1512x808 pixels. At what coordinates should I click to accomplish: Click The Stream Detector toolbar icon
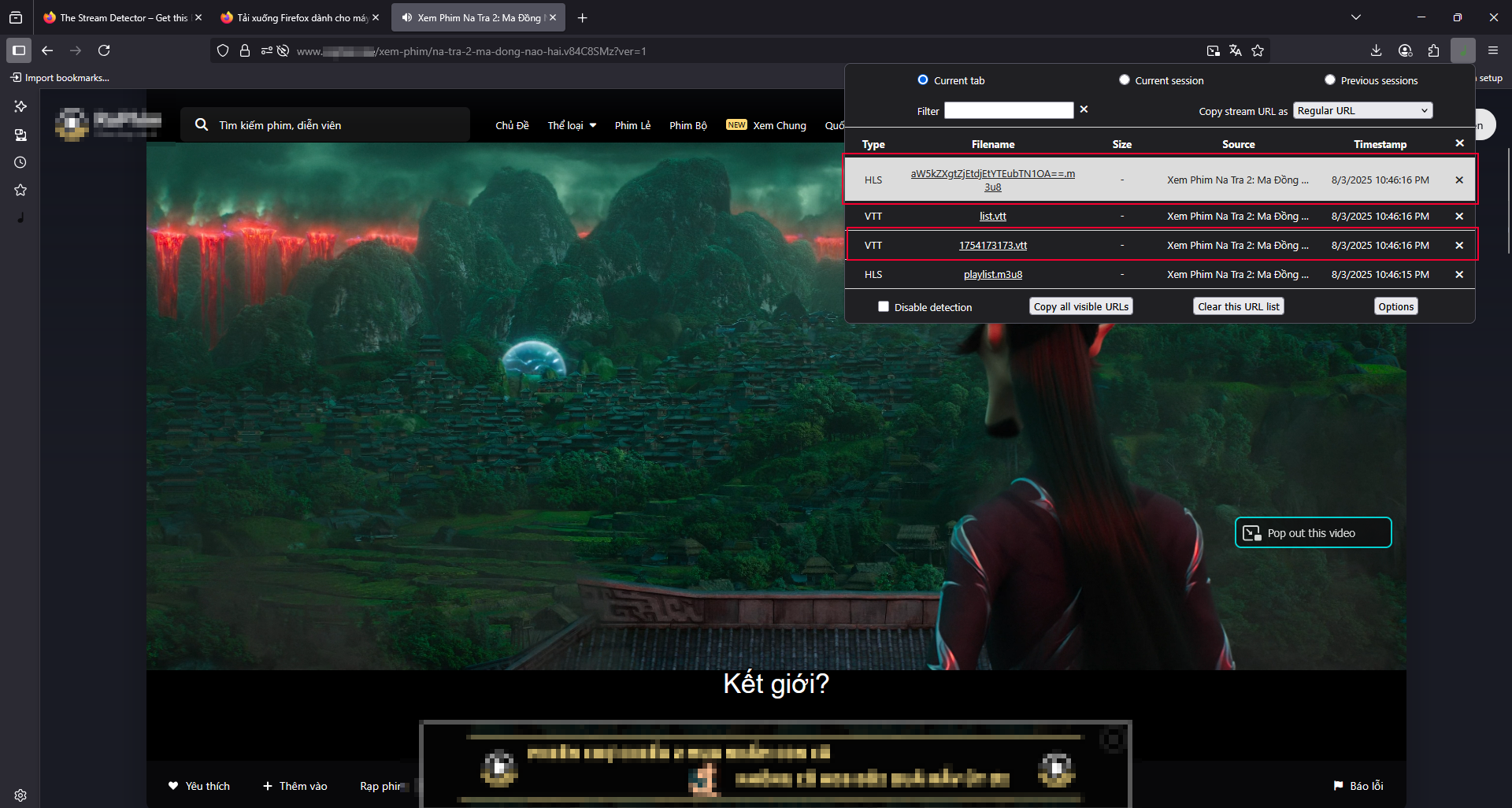[x=1462, y=50]
